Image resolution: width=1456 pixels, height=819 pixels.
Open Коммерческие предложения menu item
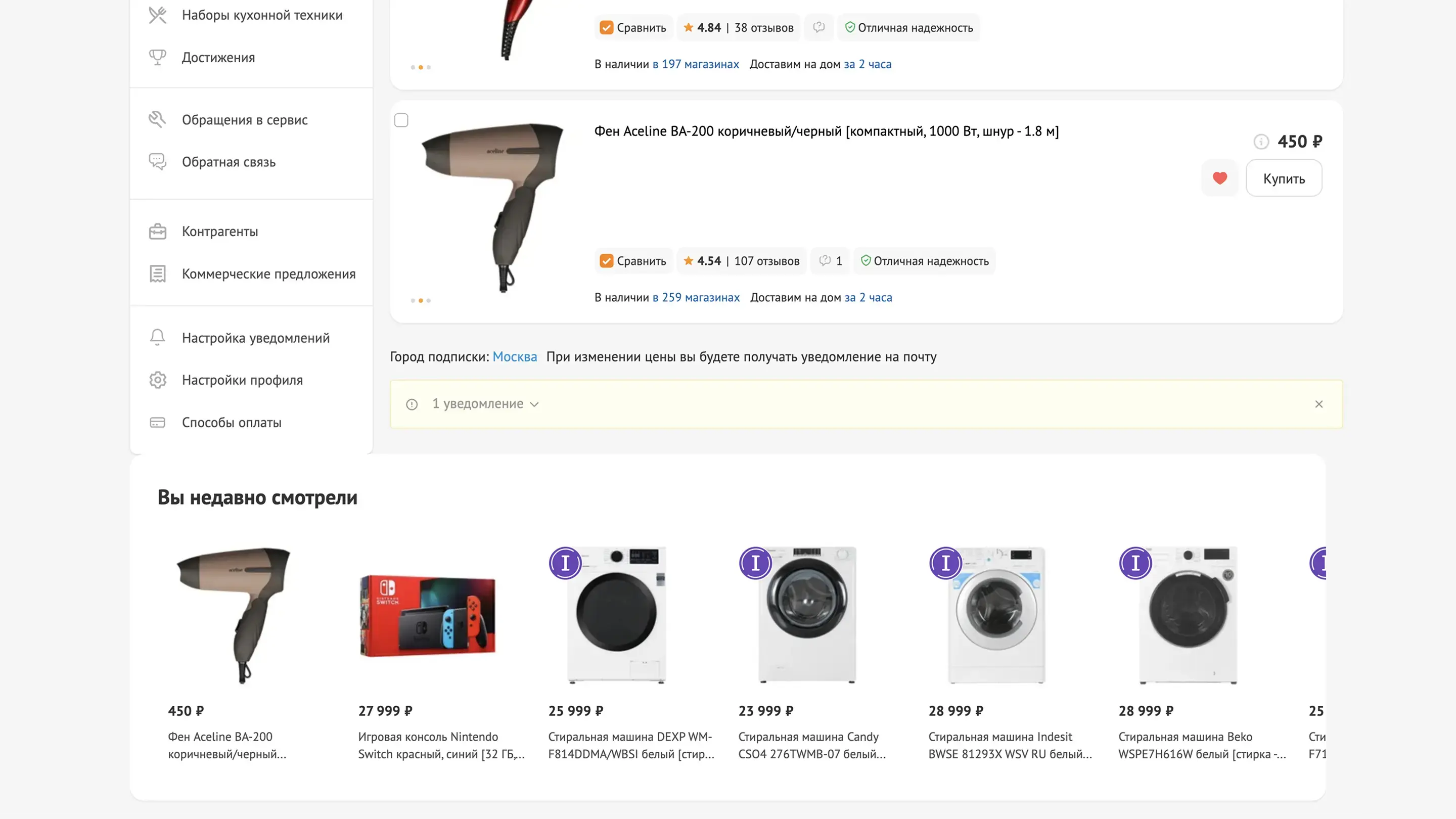tap(268, 274)
